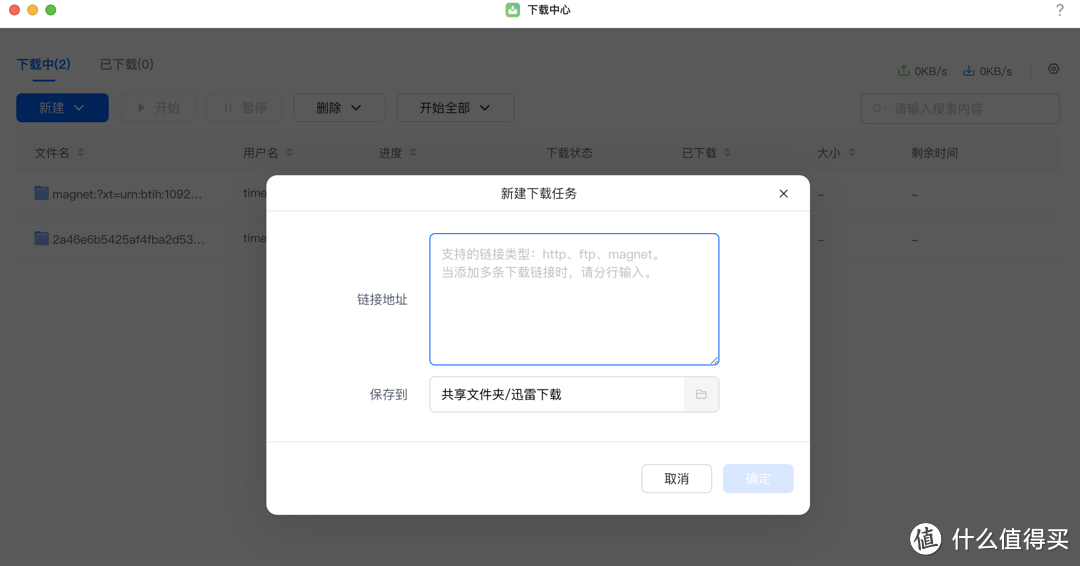Viewport: 1080px width, 566px height.
Task: Open the 删除 dropdown
Action: (x=340, y=108)
